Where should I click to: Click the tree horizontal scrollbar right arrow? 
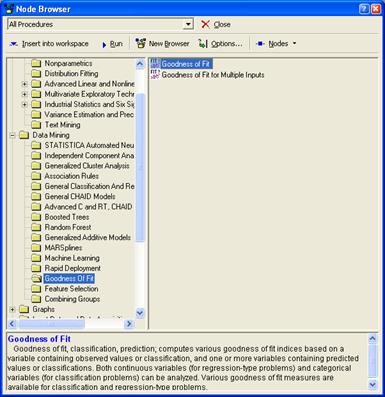129,324
